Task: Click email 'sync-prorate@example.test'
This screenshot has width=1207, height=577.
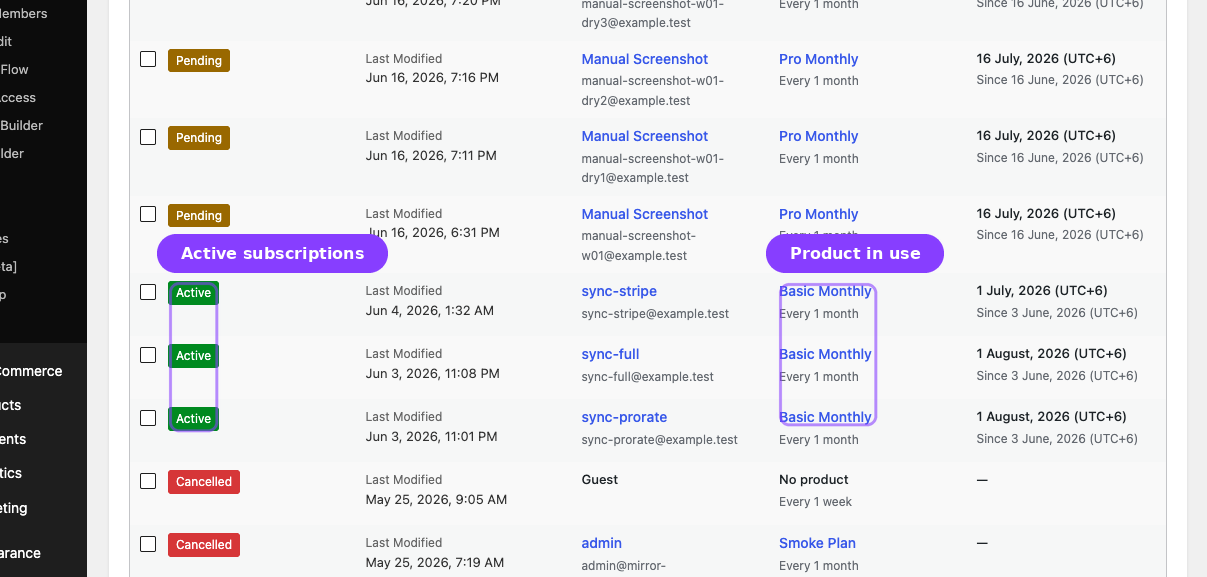Action: click(659, 440)
